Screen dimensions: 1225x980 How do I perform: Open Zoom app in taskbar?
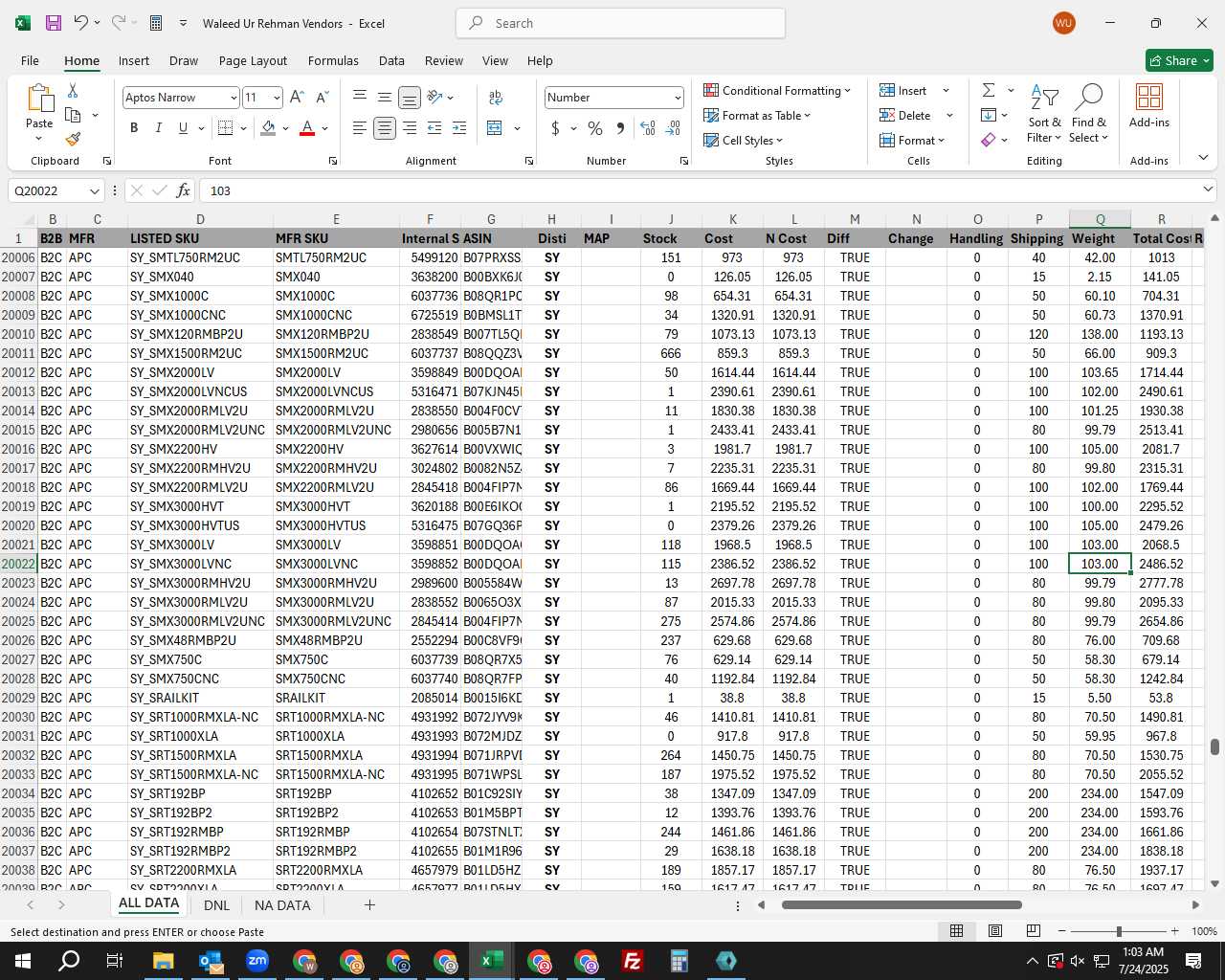click(x=257, y=961)
